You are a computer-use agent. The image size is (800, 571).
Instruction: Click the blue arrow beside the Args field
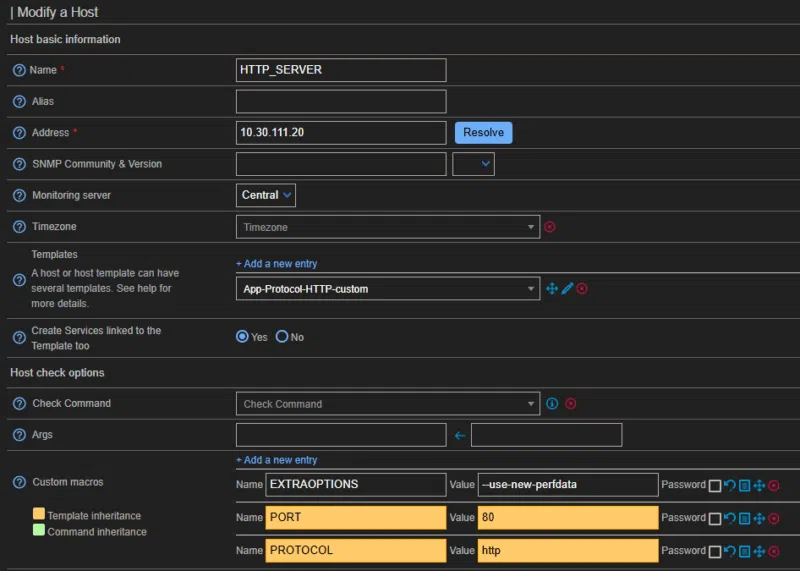coord(460,435)
